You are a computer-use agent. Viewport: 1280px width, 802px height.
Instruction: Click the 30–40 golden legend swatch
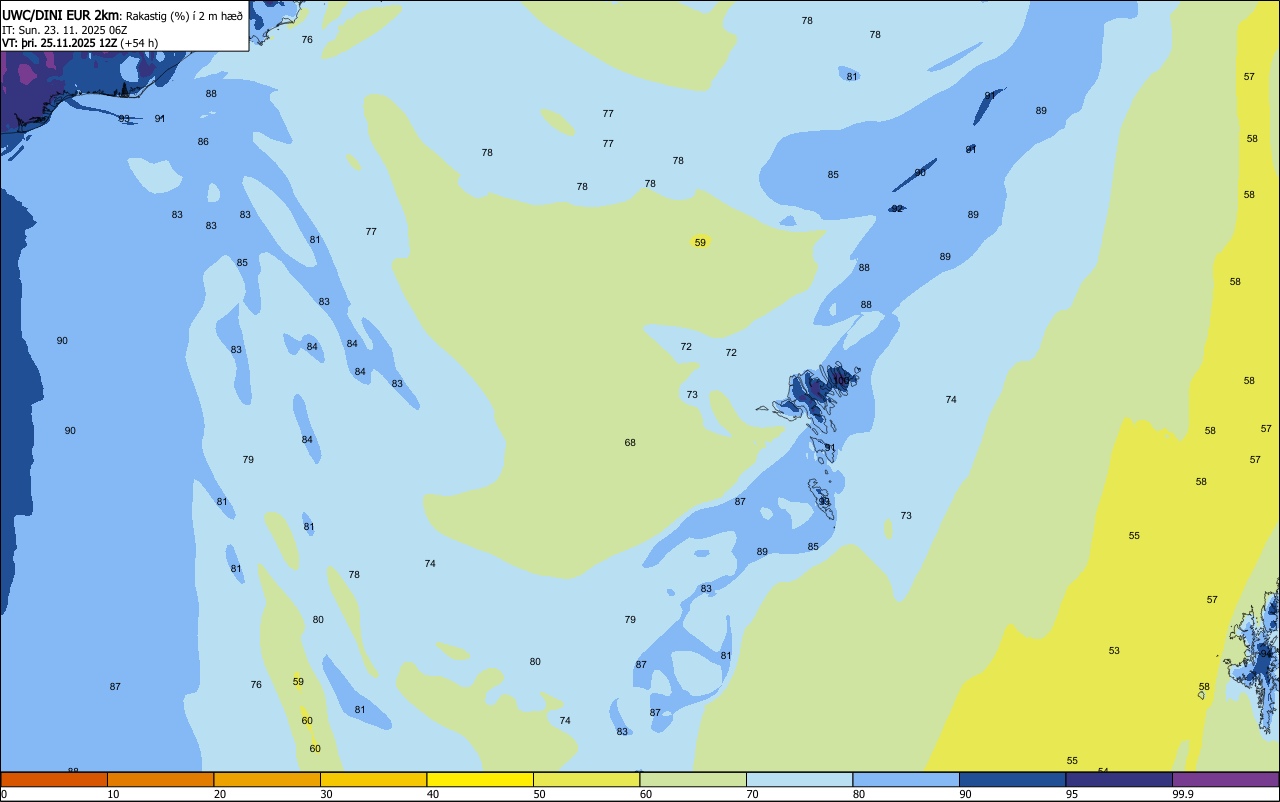coord(373,779)
